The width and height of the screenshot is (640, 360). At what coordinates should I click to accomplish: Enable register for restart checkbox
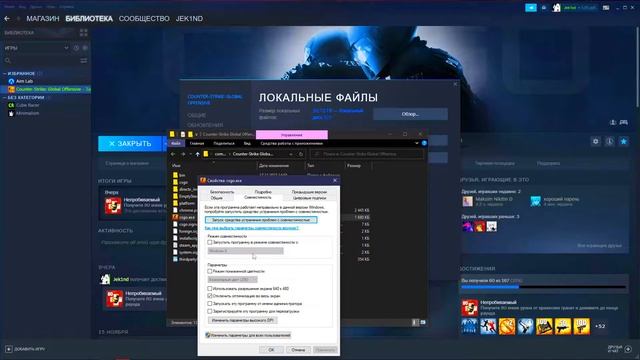click(x=210, y=311)
